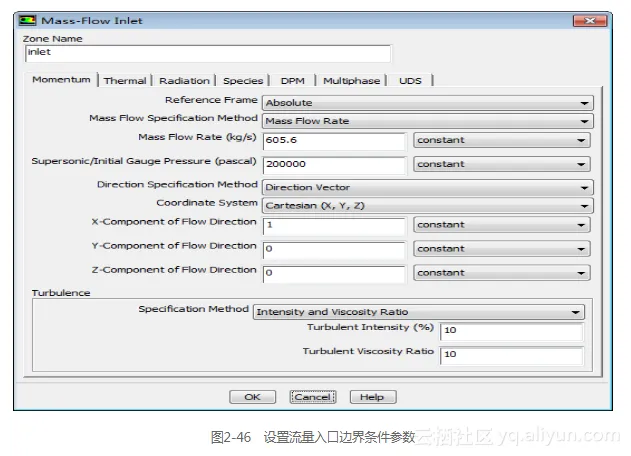Click the Fluent app icon in title bar

coord(27,20)
